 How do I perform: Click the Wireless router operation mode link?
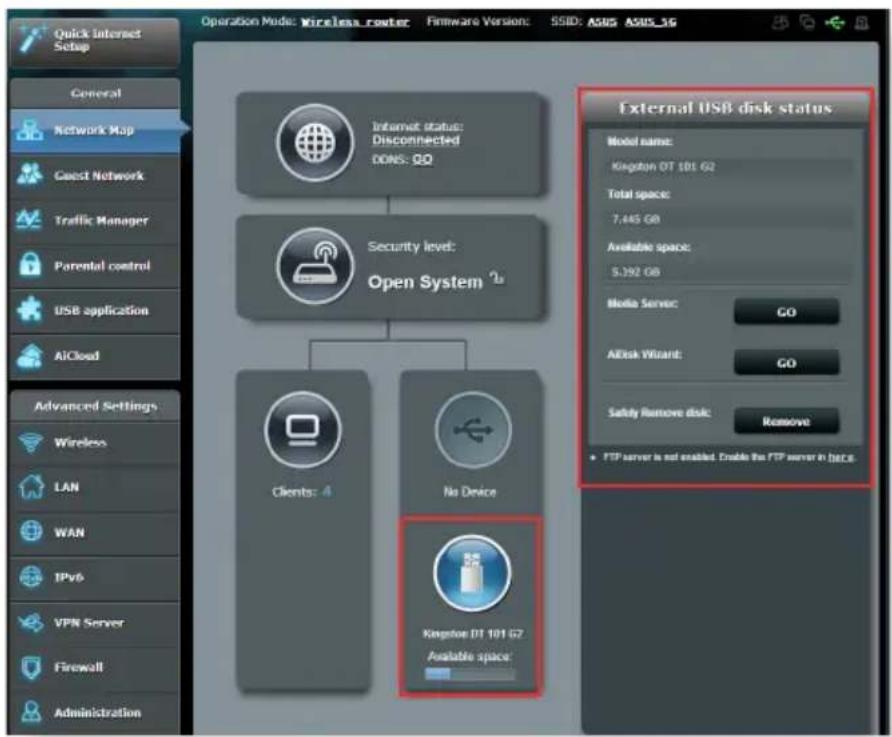[355, 22]
